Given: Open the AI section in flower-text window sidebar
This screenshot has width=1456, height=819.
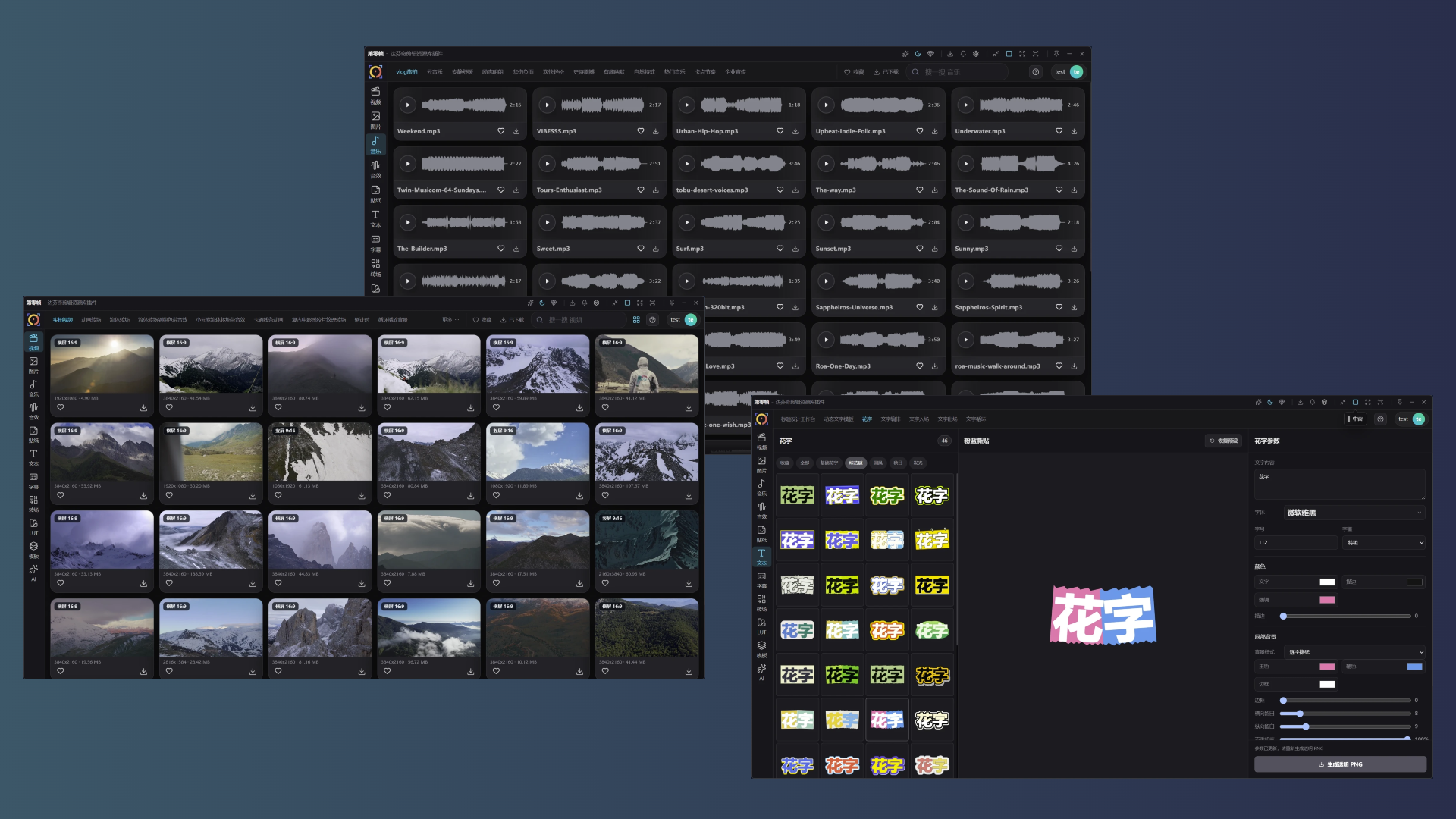Looking at the screenshot, I should (761, 672).
